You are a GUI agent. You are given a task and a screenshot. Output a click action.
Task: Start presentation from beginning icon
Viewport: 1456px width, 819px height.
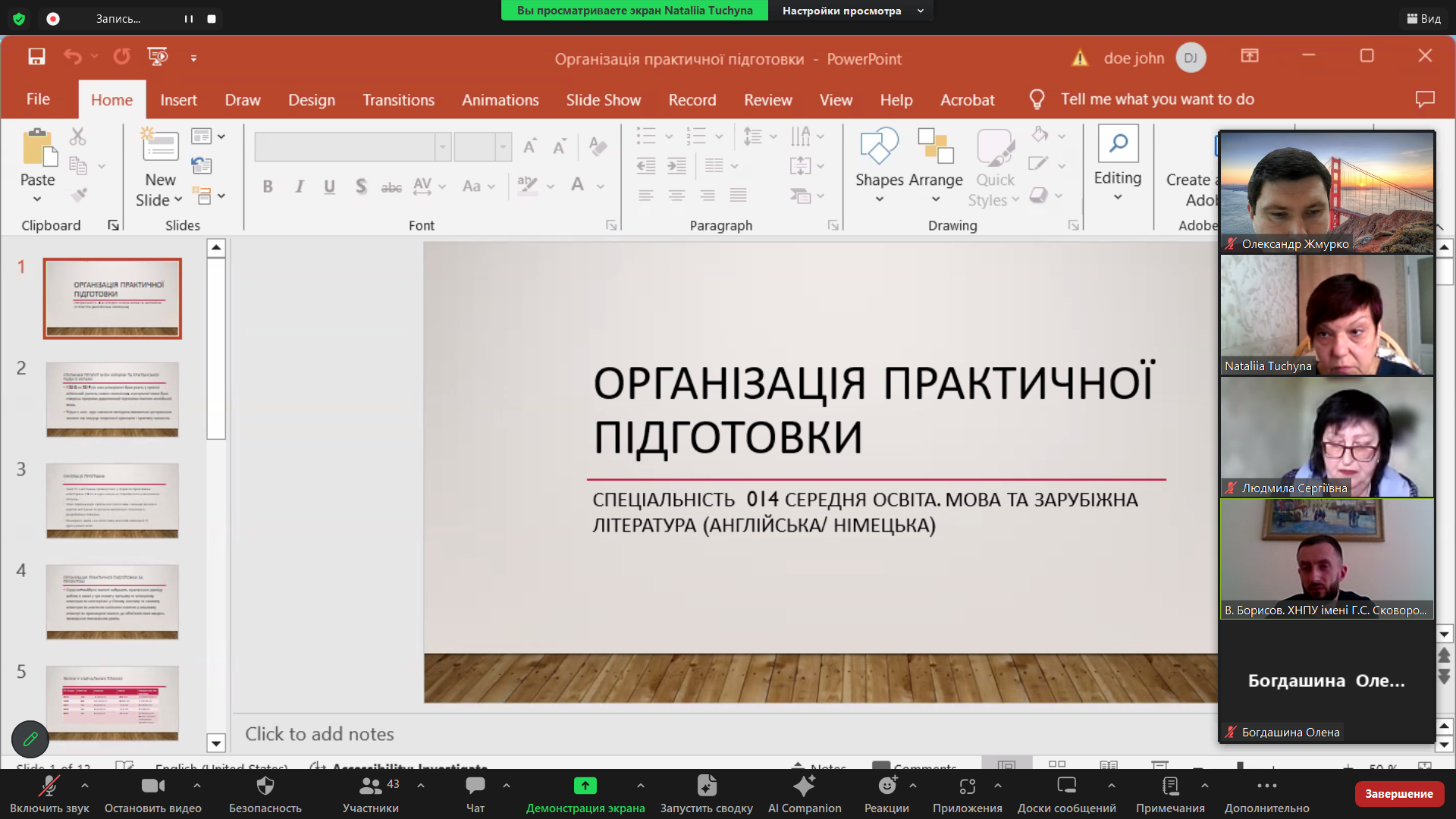[158, 57]
